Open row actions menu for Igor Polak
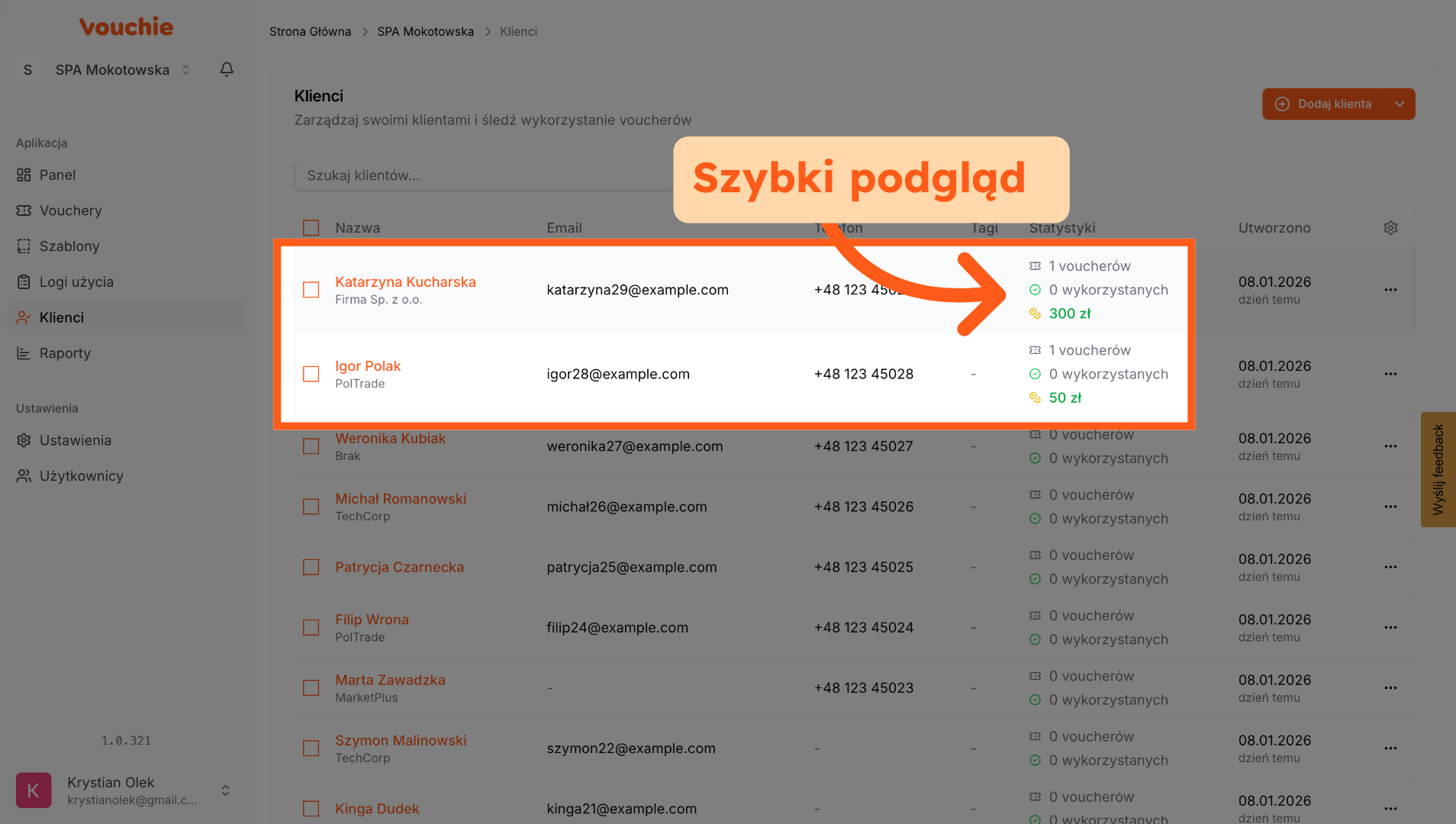Image resolution: width=1456 pixels, height=824 pixels. click(x=1390, y=374)
